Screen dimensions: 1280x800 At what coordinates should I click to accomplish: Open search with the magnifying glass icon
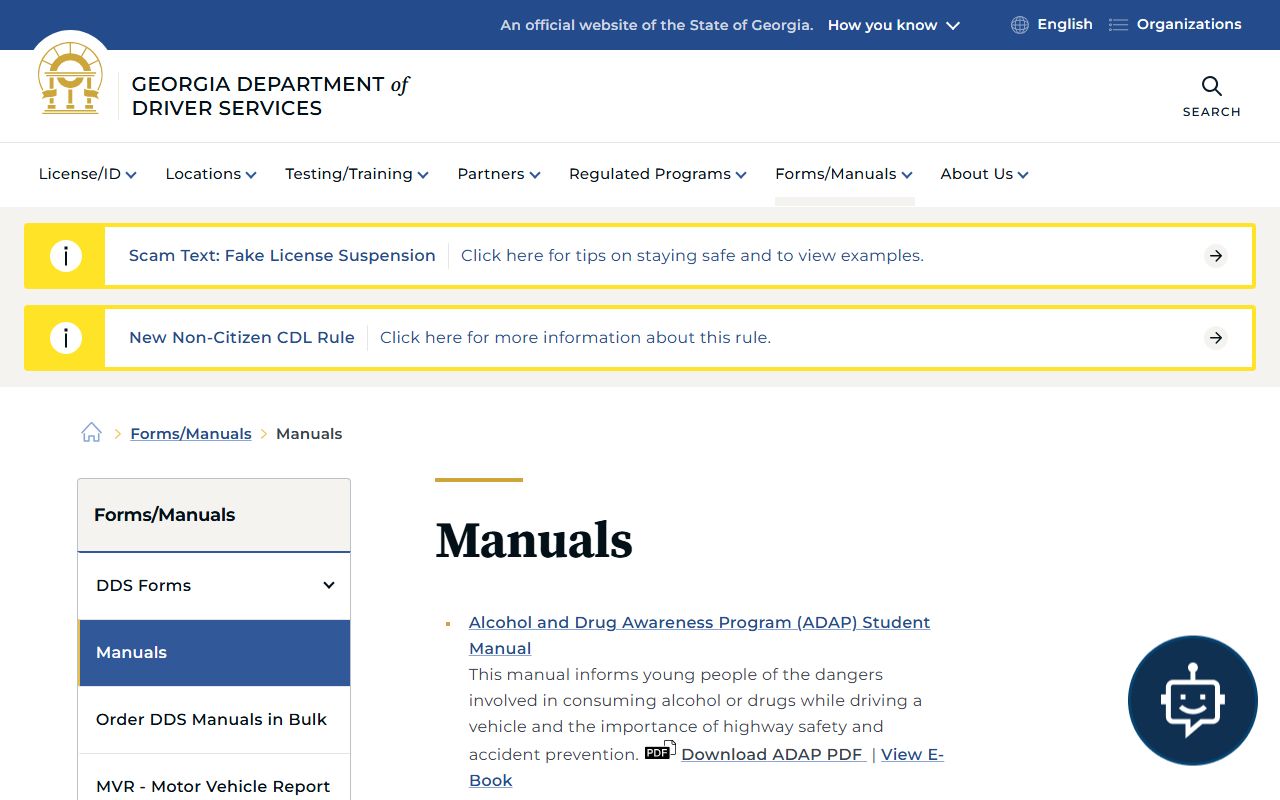point(1211,87)
